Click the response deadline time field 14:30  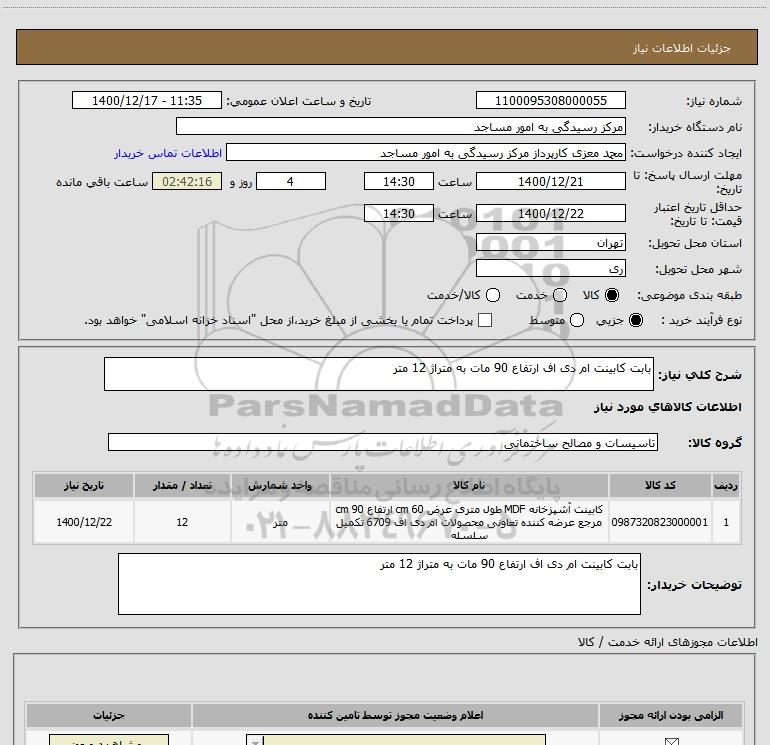399,181
